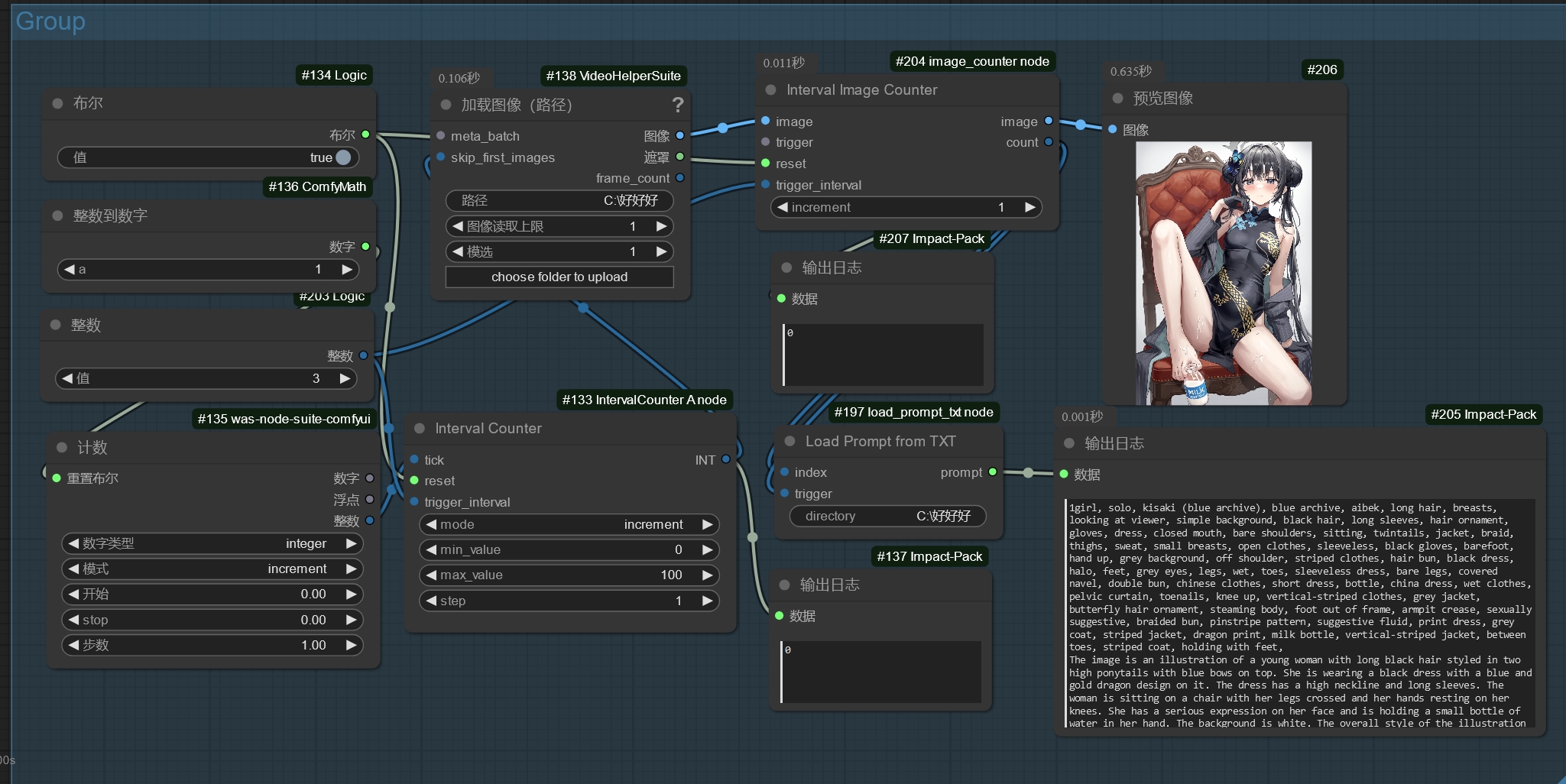Click the prompt text output area

coord(1299,614)
